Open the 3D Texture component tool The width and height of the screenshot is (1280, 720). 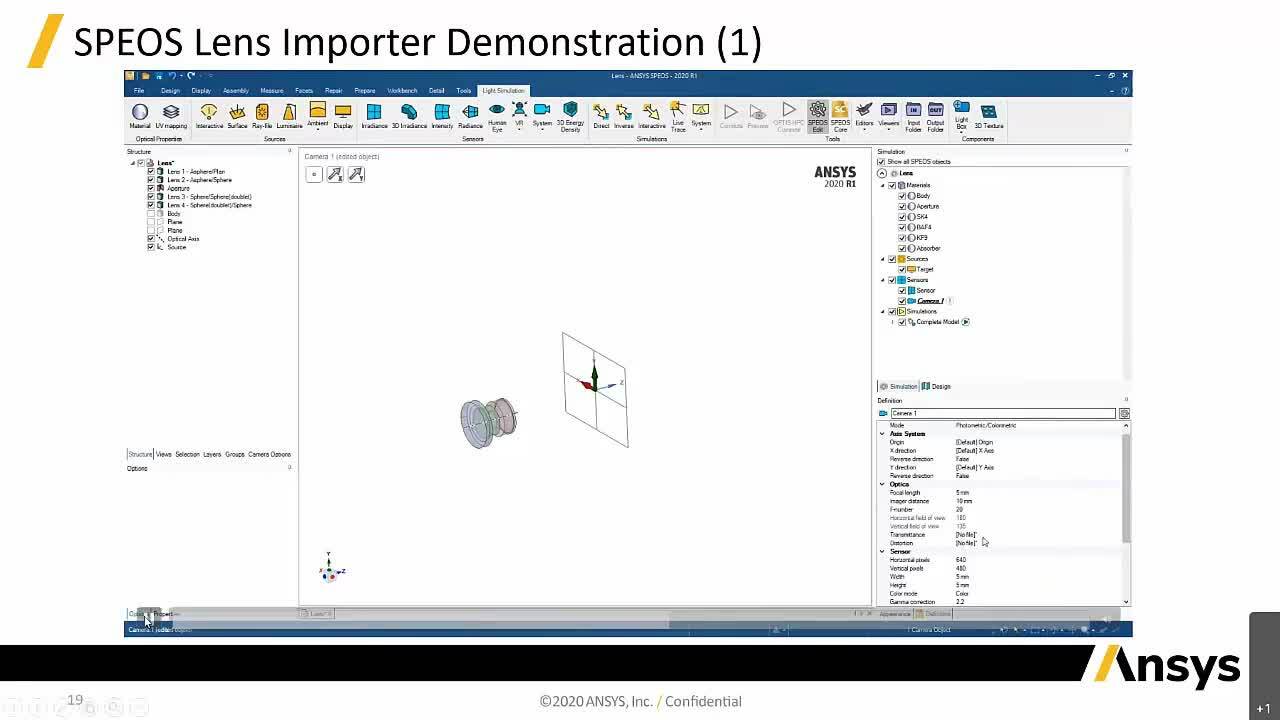click(x=988, y=113)
